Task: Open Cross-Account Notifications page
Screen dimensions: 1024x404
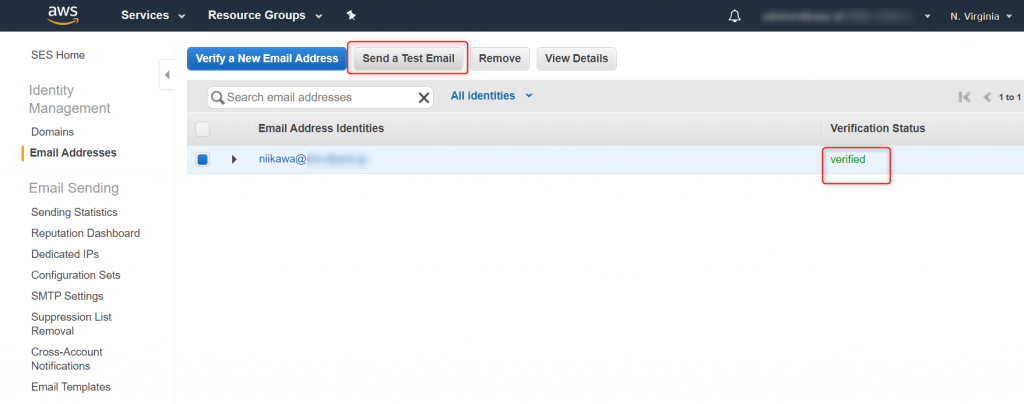Action: click(67, 358)
